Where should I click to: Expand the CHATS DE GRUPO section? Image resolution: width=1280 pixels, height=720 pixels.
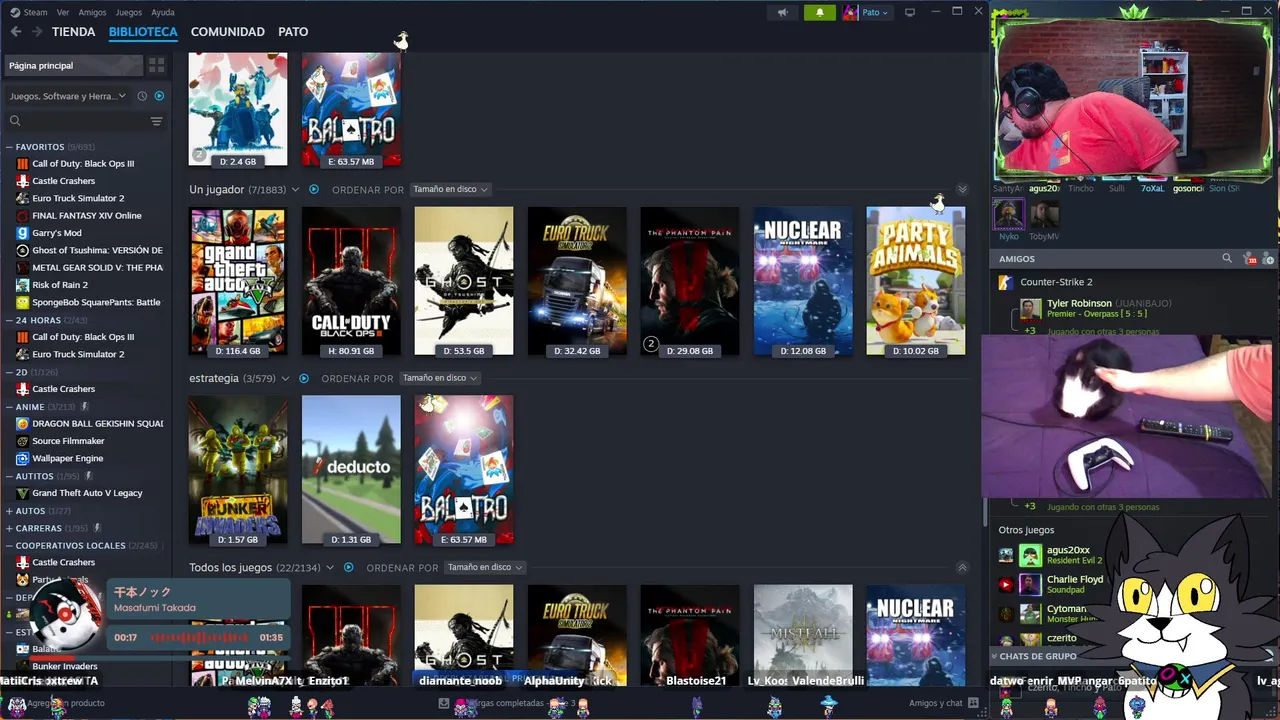(1038, 656)
